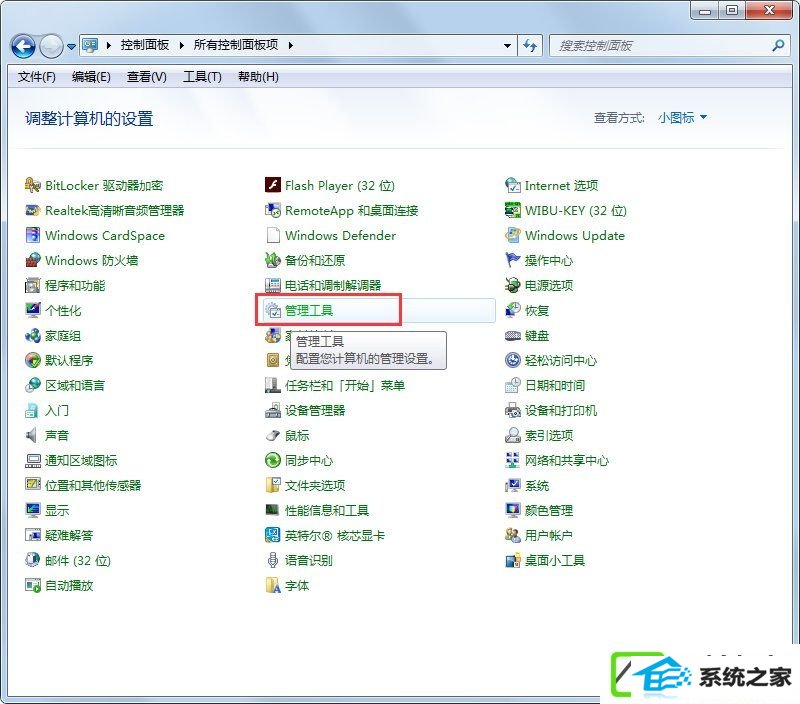Click the 电源选项 icon
The image size is (800, 704).
pyautogui.click(x=513, y=285)
